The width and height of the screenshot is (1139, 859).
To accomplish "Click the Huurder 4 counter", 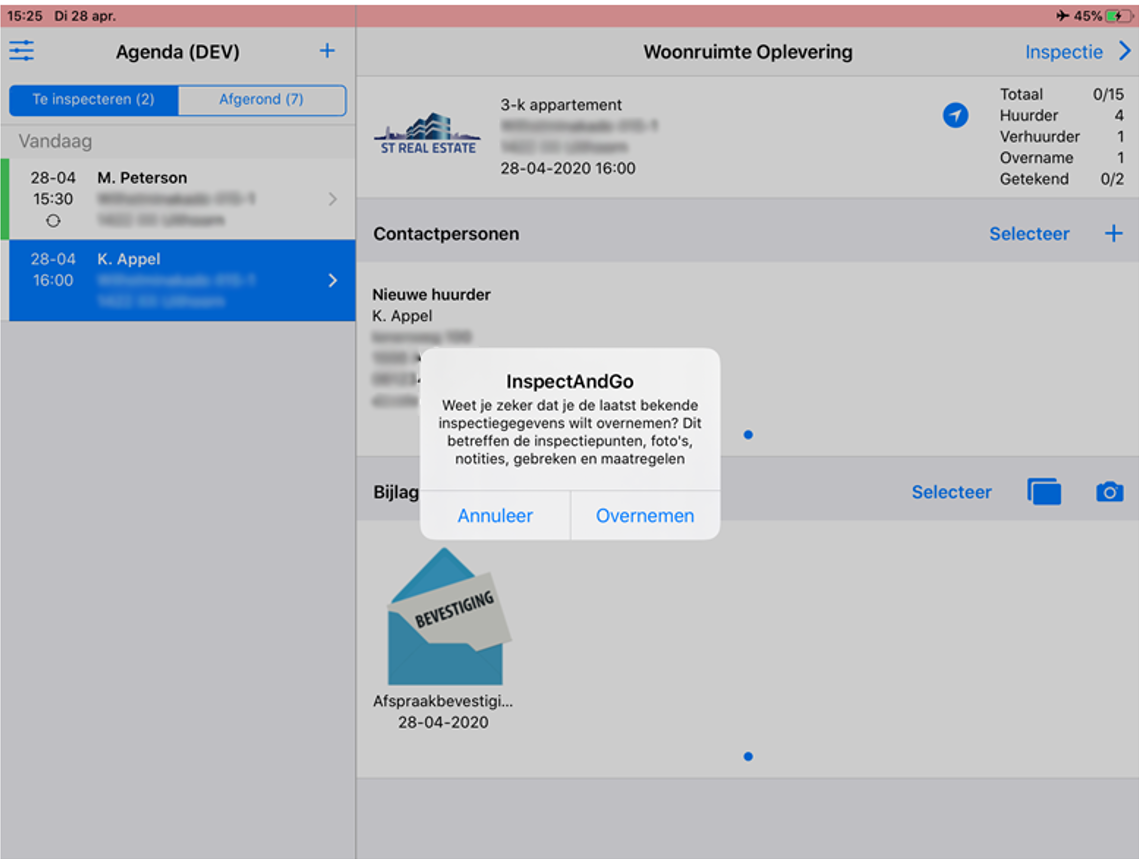I will point(1061,115).
